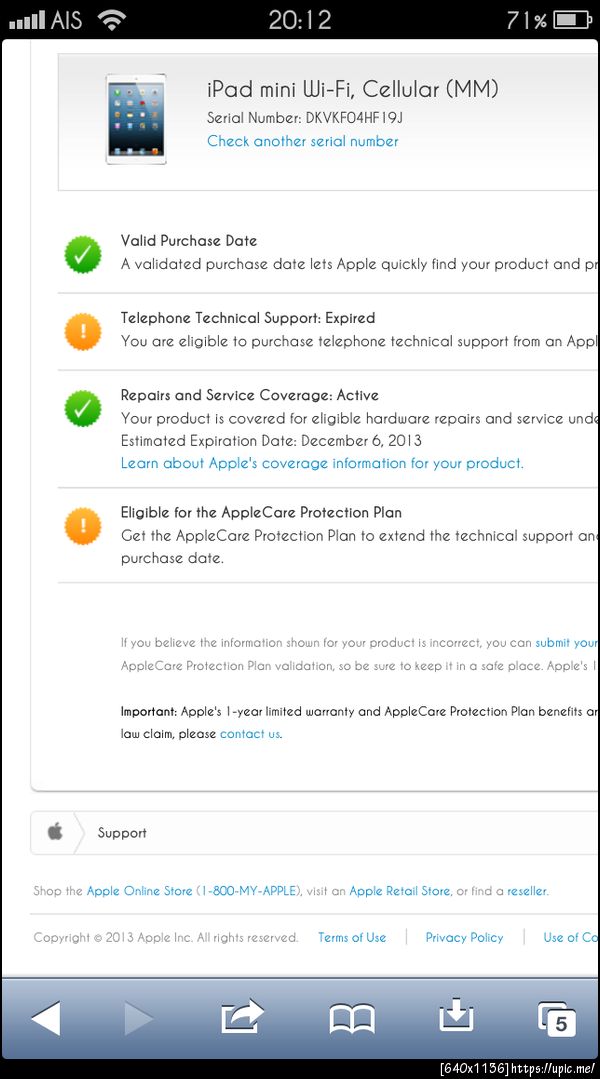
Task: Tap the green Repairs Coverage checkmark icon
Action: [83, 407]
